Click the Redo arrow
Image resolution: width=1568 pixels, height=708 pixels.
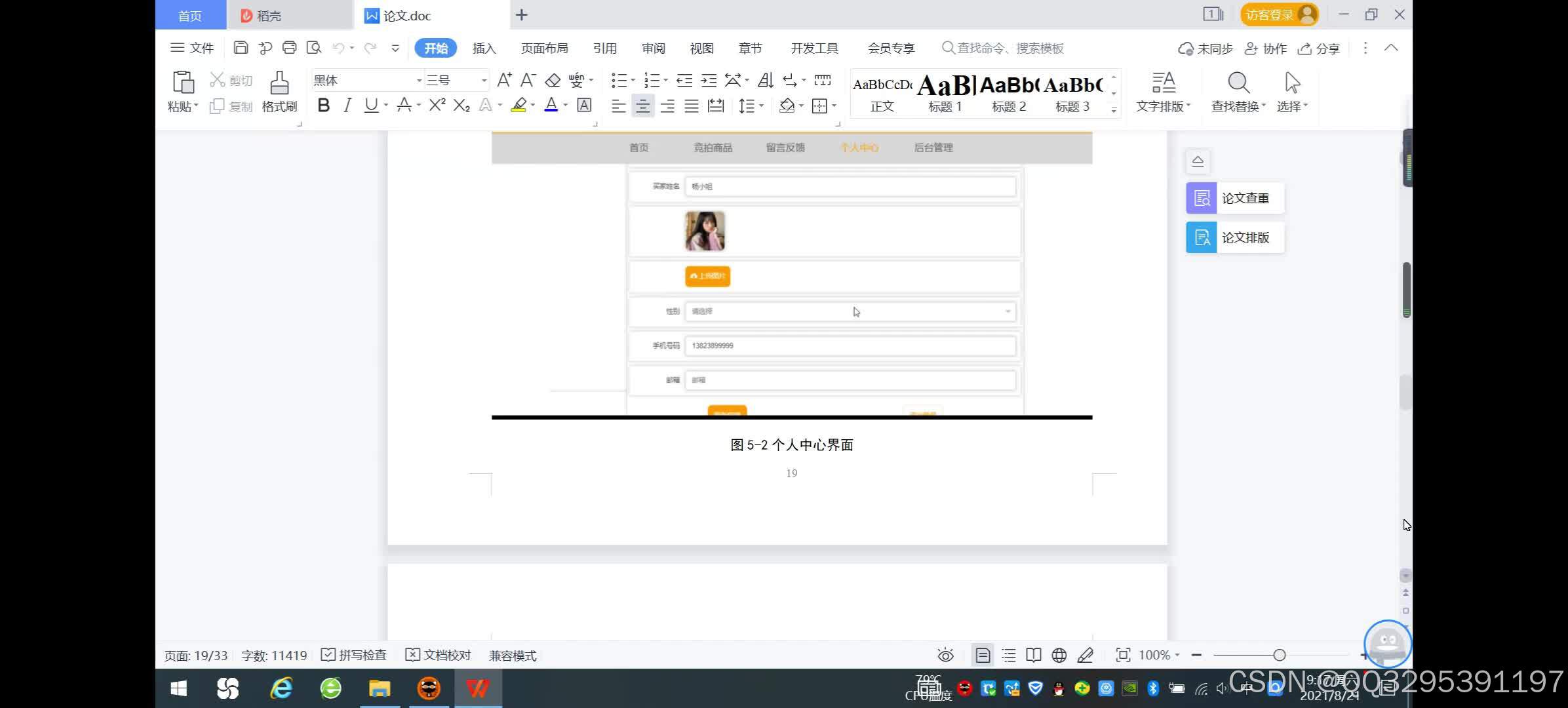point(370,48)
